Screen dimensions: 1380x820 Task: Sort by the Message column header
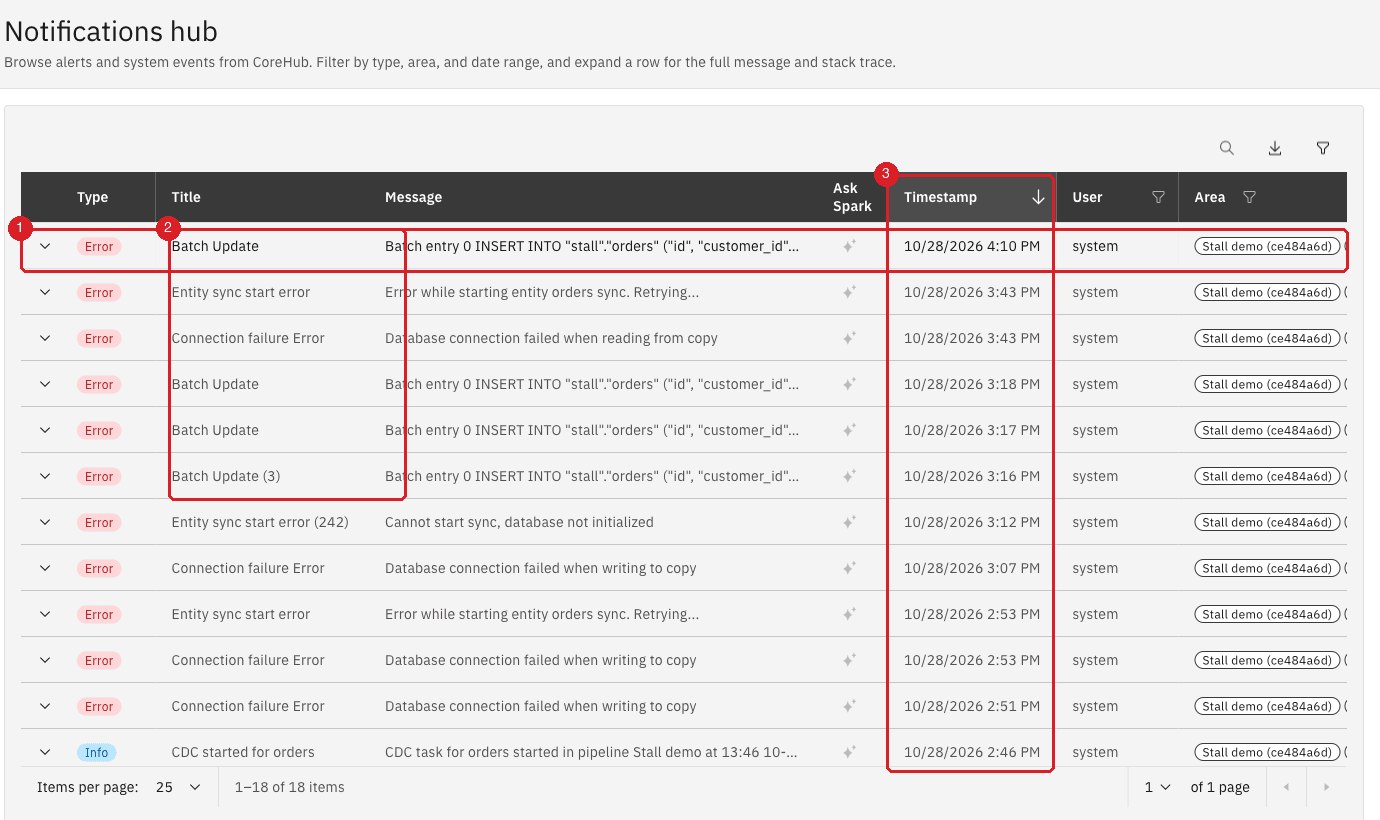click(x=413, y=197)
